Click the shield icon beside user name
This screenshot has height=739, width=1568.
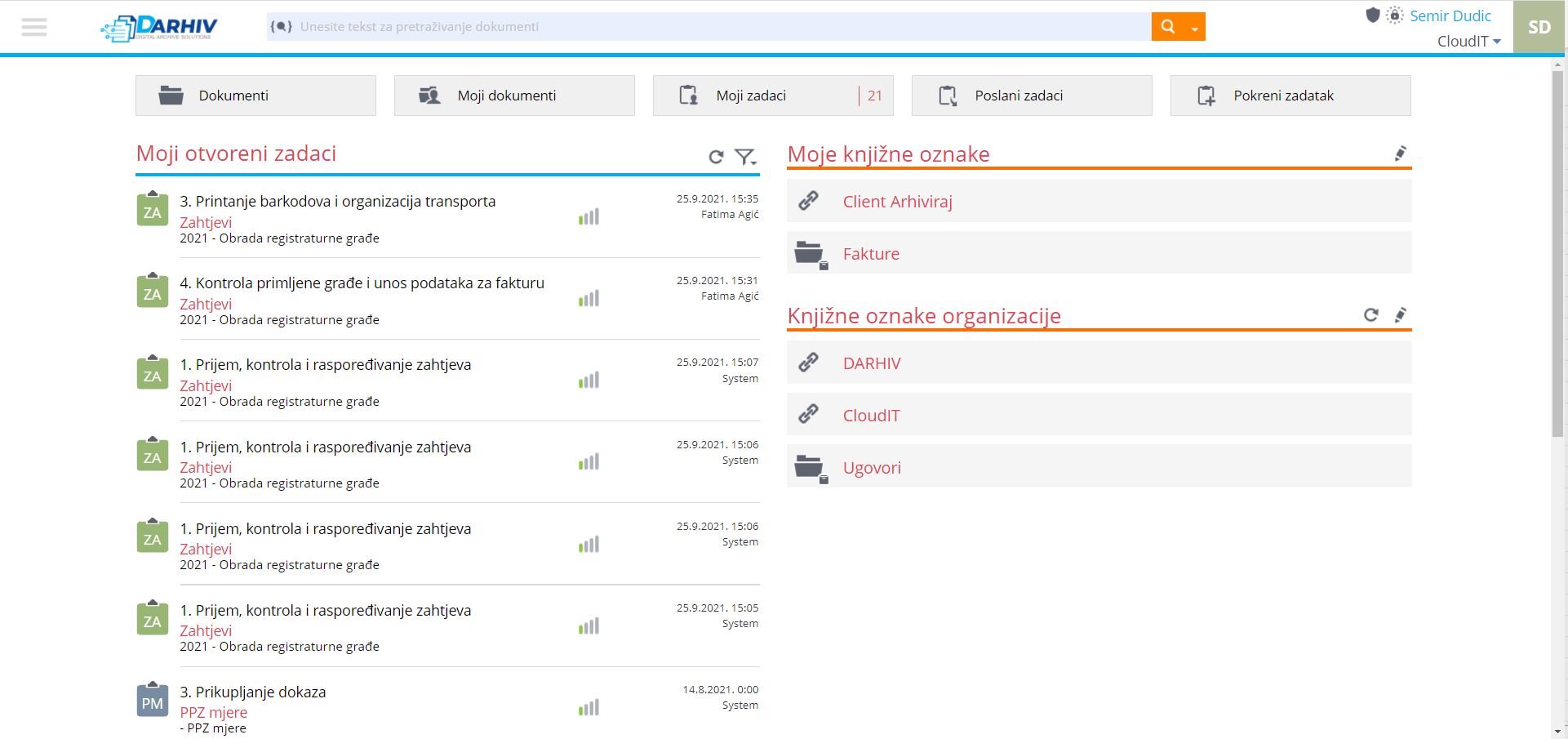click(1372, 16)
